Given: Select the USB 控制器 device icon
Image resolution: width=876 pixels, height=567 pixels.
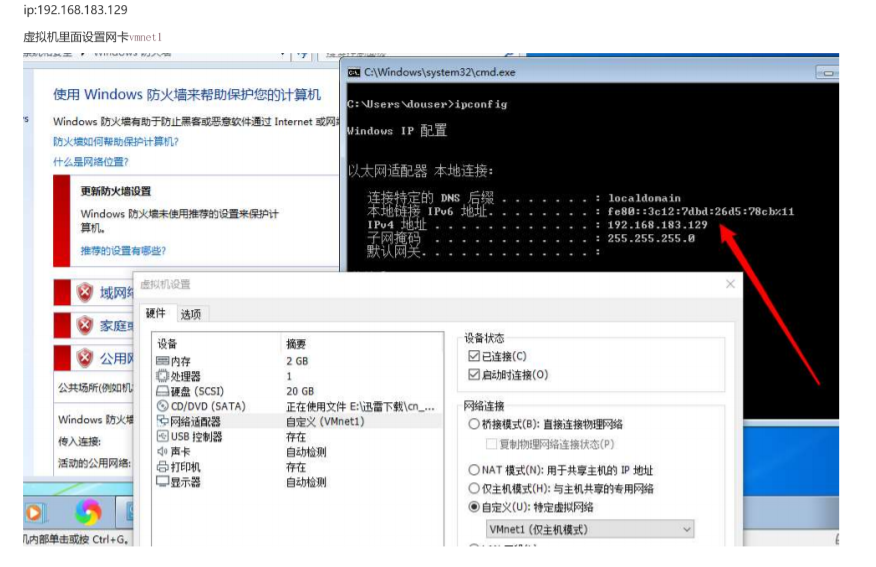Looking at the screenshot, I should pos(162,436).
